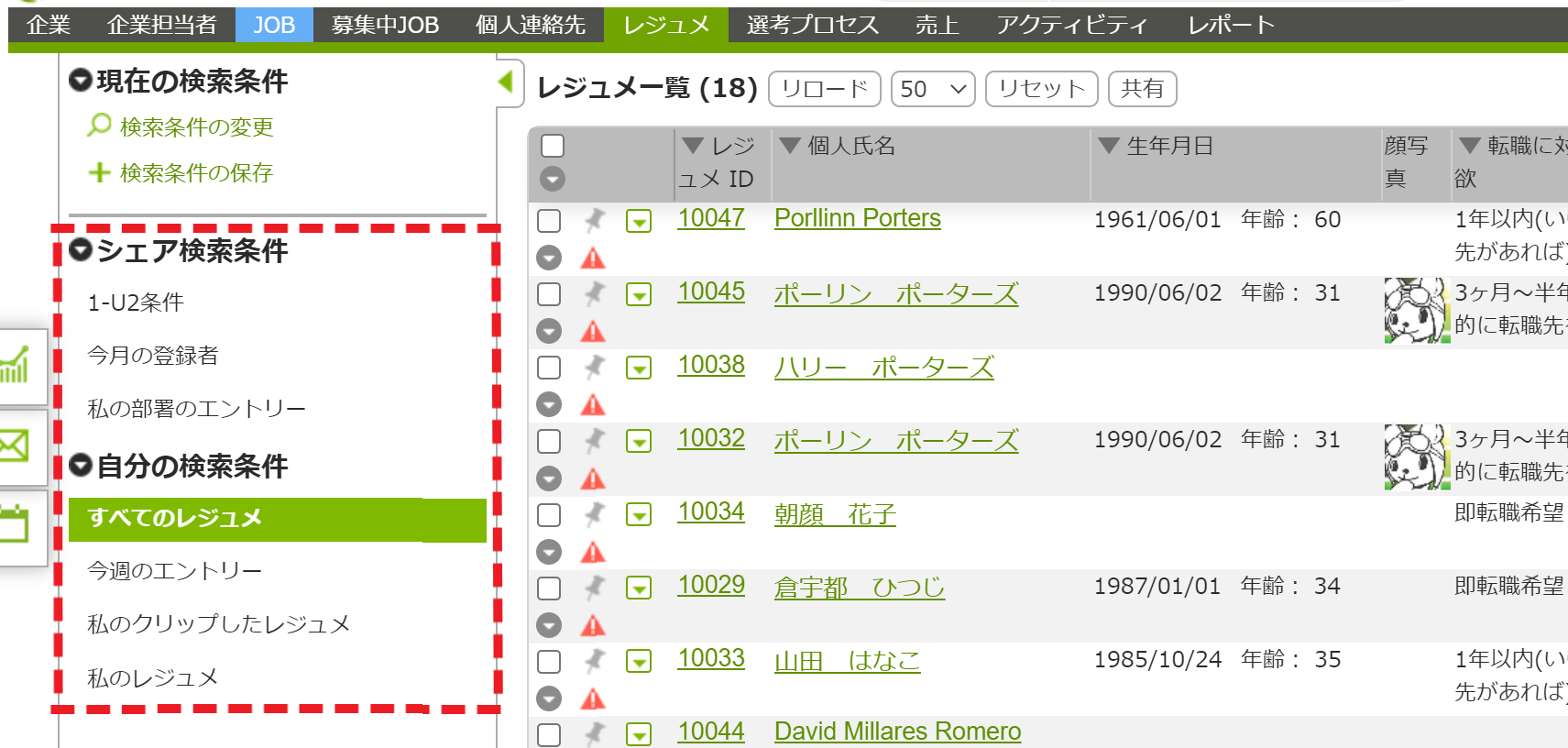This screenshot has height=748, width=1568.
Task: Open the calendar icon on left edge
Action: [16, 526]
